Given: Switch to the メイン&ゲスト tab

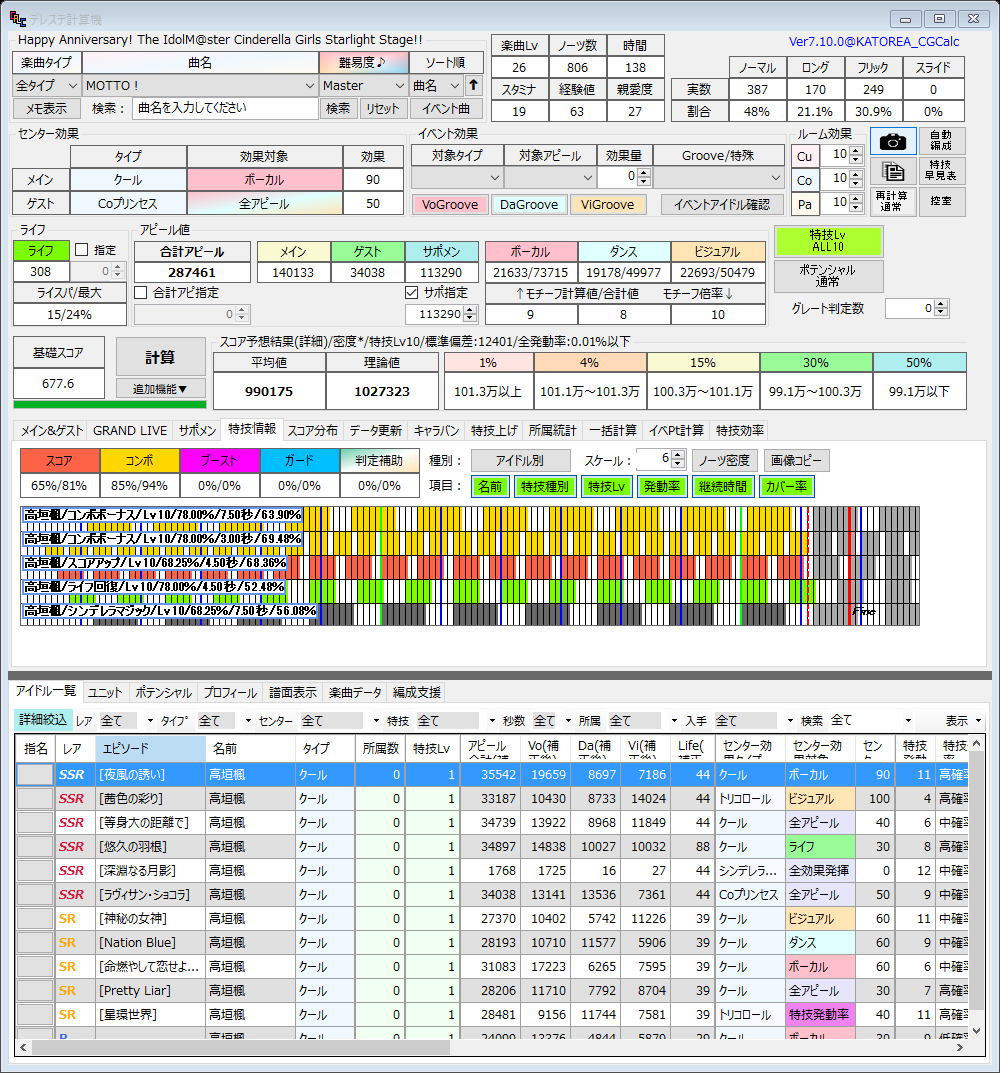Looking at the screenshot, I should [x=51, y=430].
